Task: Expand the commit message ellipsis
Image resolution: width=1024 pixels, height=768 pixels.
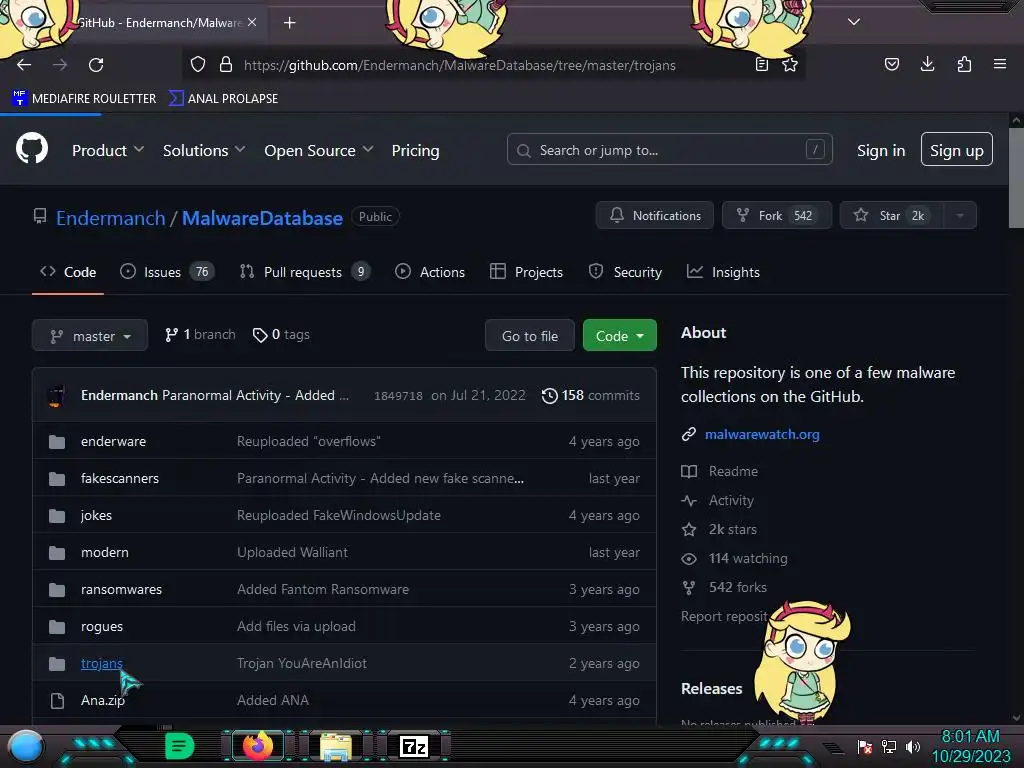Action: pyautogui.click(x=344, y=395)
